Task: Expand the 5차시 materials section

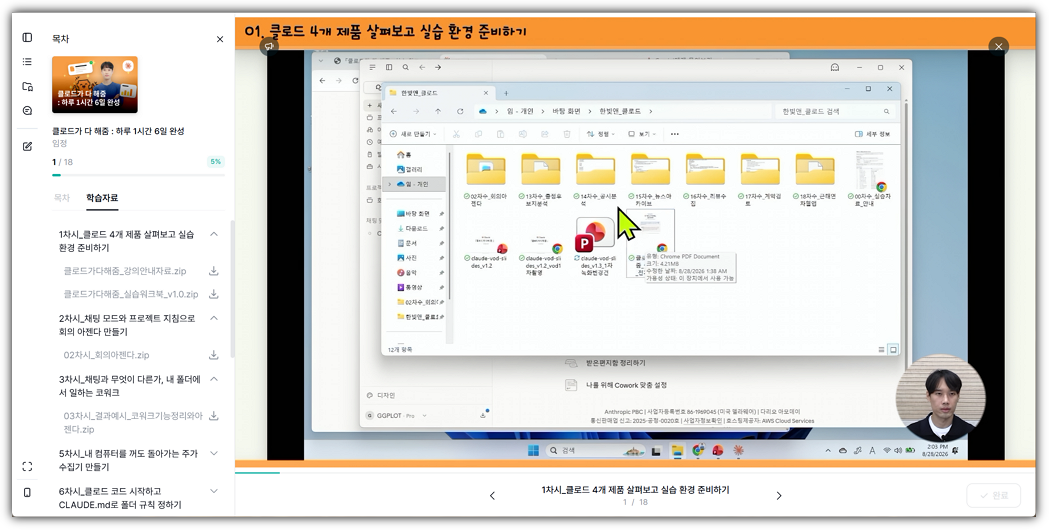Action: coord(214,453)
